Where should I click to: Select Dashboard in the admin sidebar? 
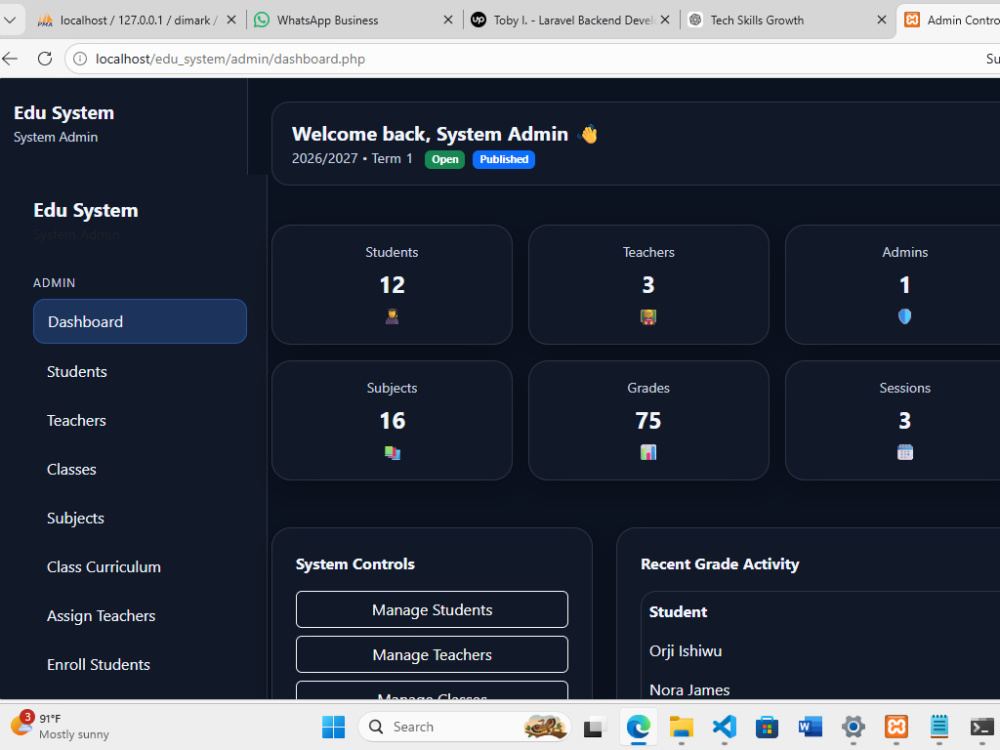tap(140, 321)
